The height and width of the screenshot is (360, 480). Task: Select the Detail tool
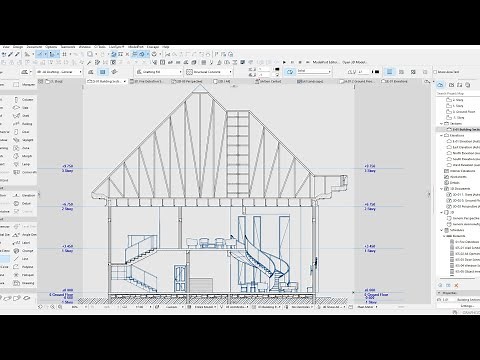(23, 203)
